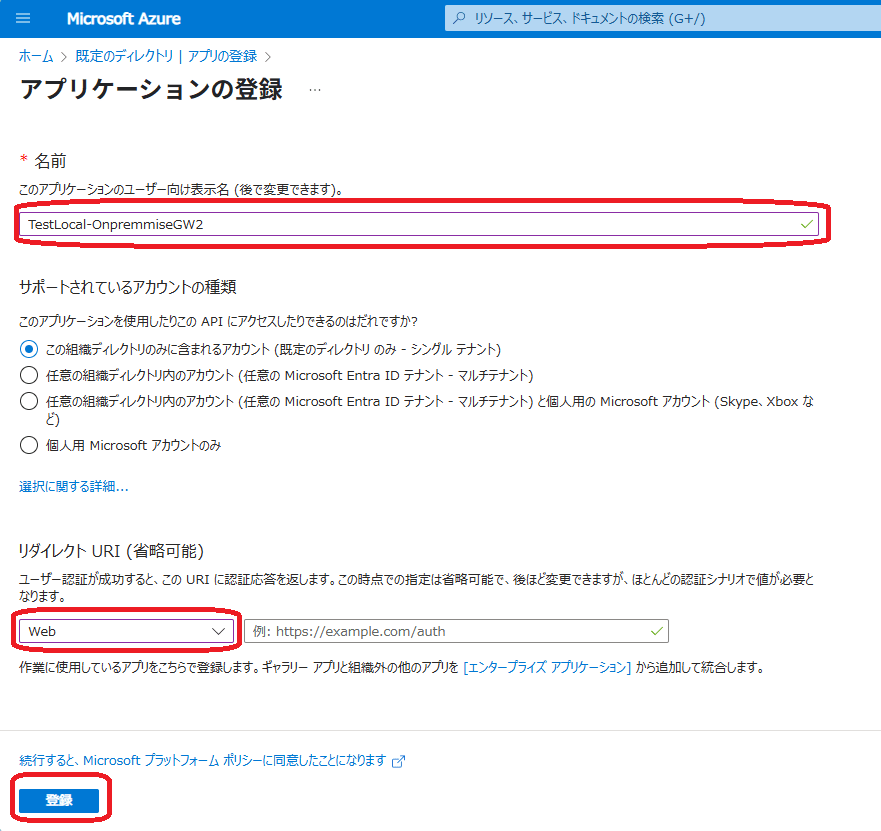Click the 登録 button

point(59,800)
